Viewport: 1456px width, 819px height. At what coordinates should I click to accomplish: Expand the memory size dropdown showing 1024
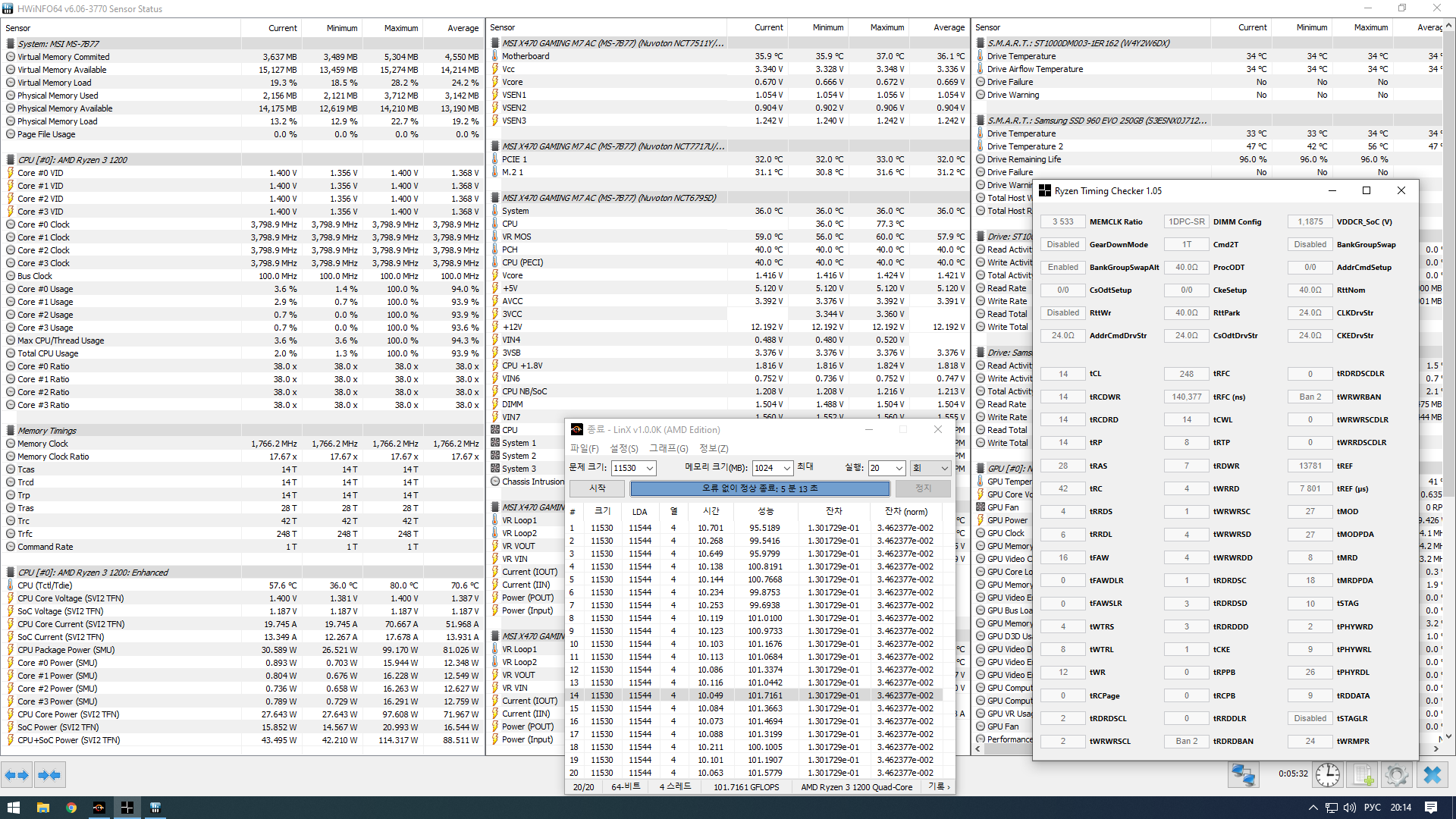(x=786, y=468)
